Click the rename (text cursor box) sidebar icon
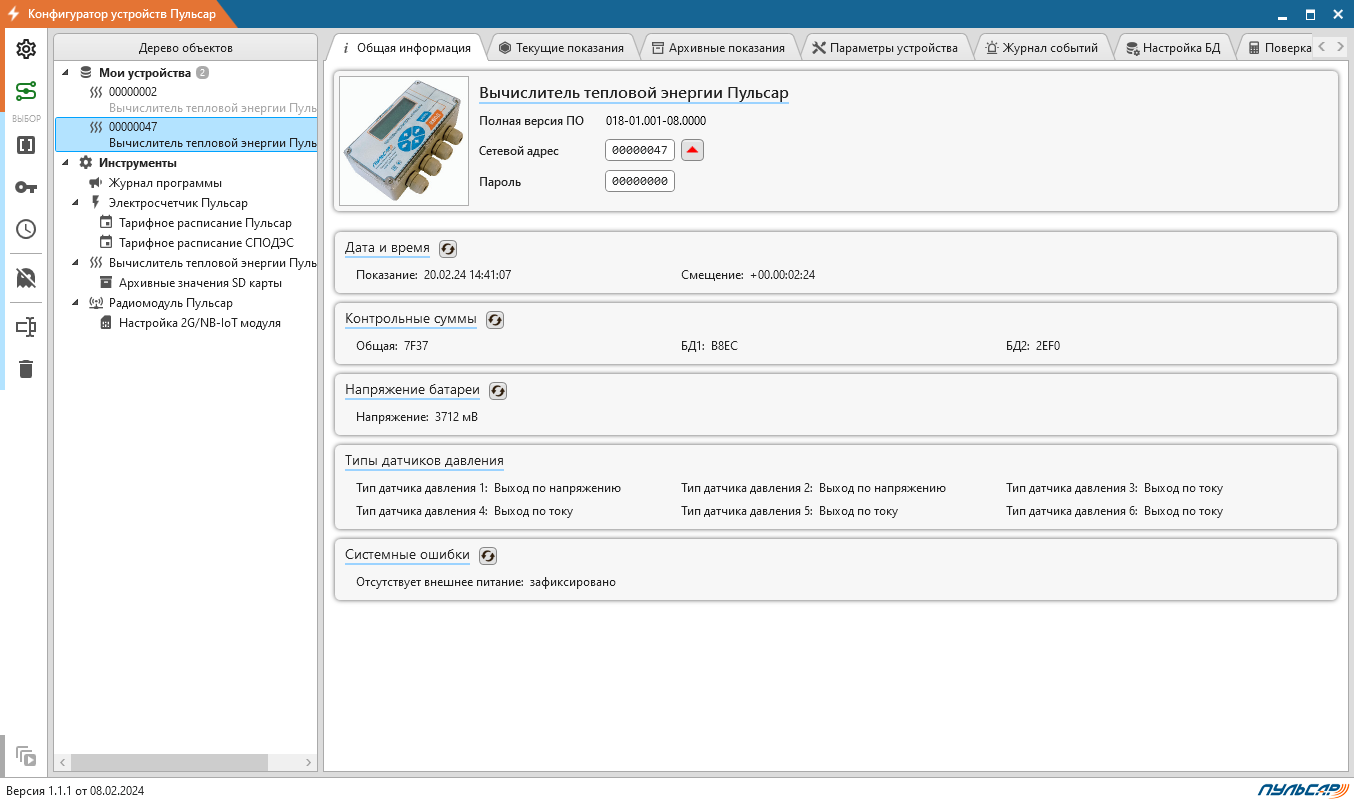 [26, 327]
